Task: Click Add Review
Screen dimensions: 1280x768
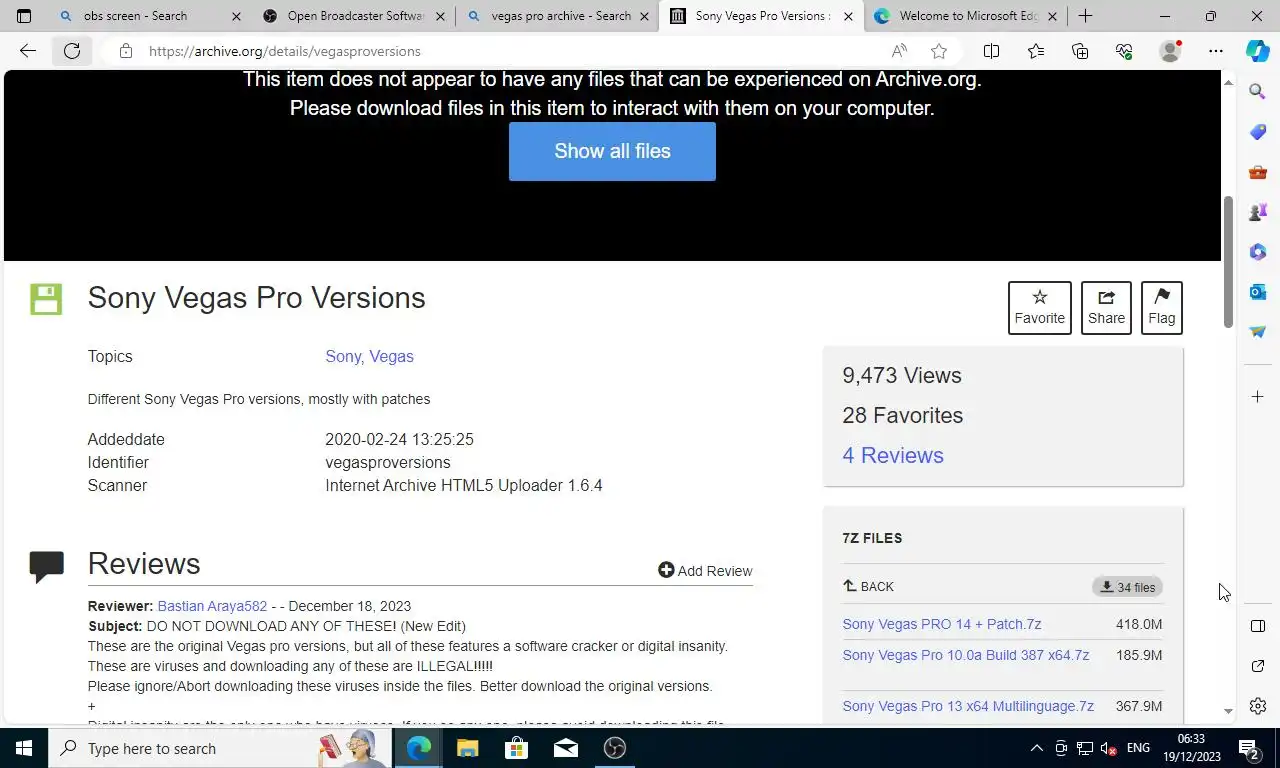Action: click(705, 570)
